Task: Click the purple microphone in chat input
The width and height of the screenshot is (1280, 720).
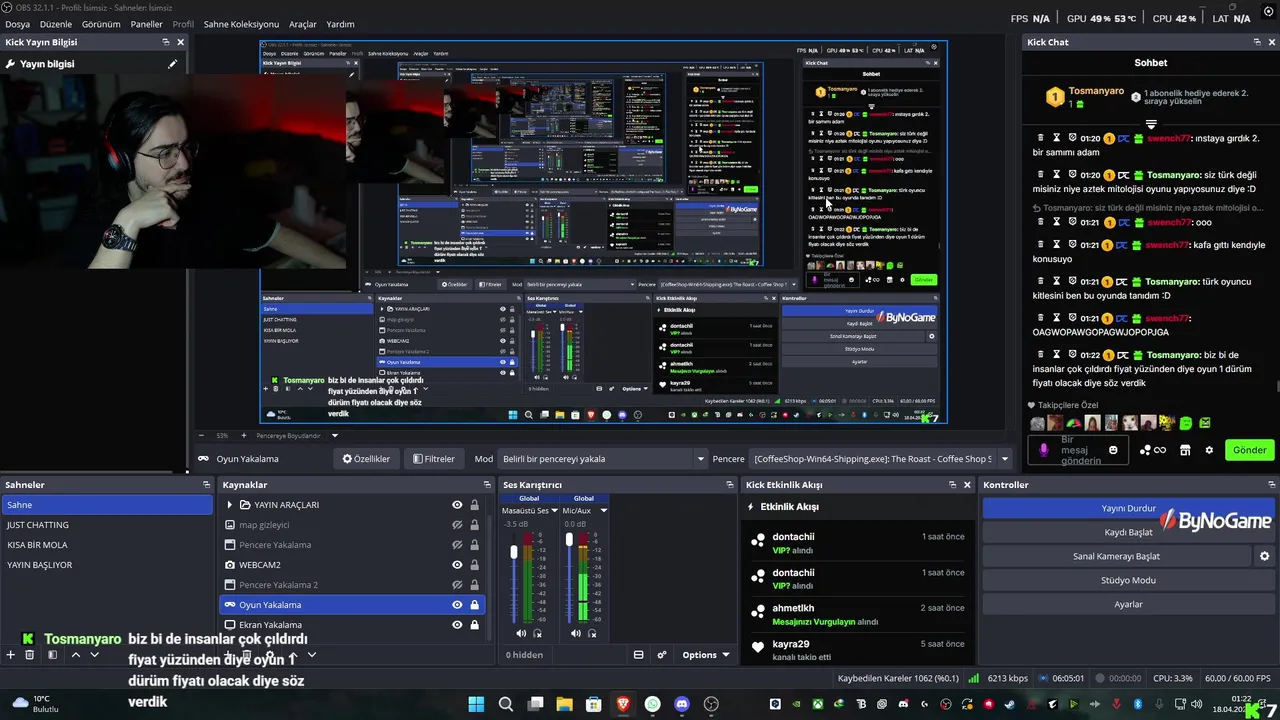Action: [x=1044, y=450]
